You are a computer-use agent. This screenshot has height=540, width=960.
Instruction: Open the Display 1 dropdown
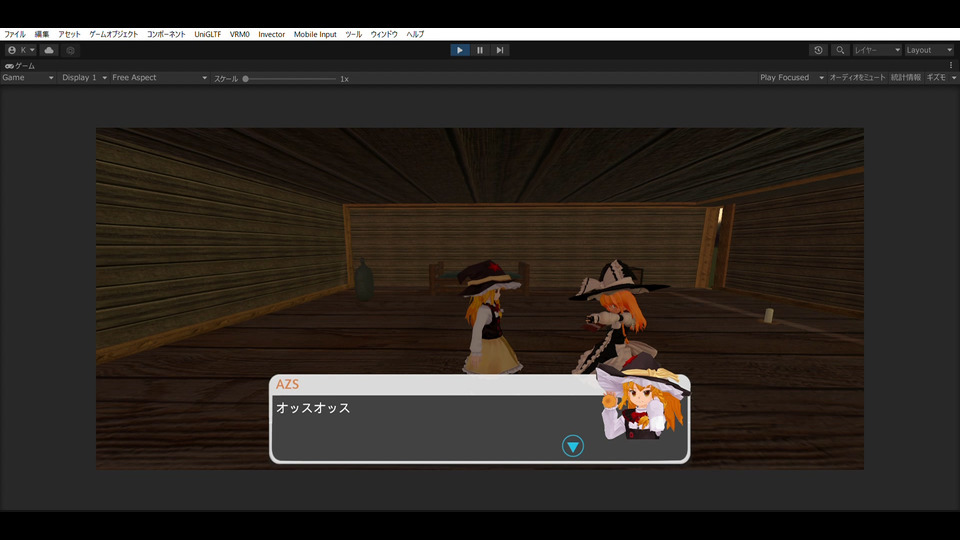coord(84,78)
